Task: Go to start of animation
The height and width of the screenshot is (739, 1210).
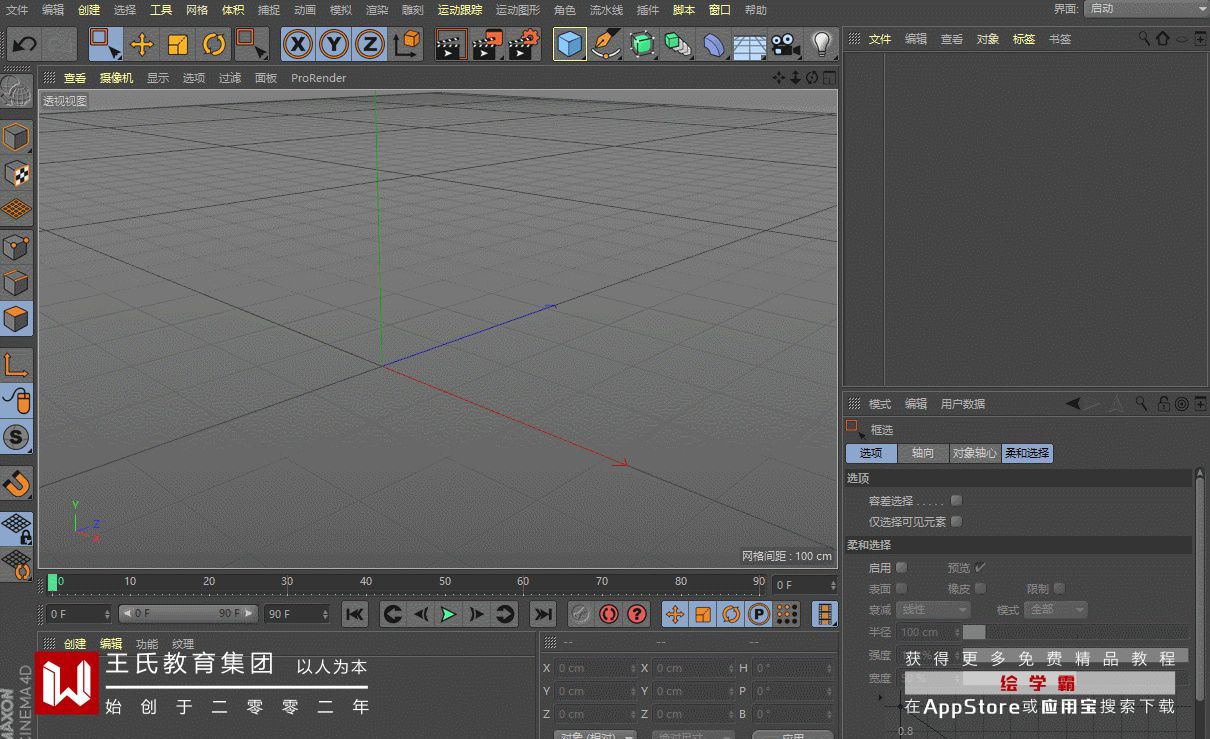Action: (x=355, y=614)
